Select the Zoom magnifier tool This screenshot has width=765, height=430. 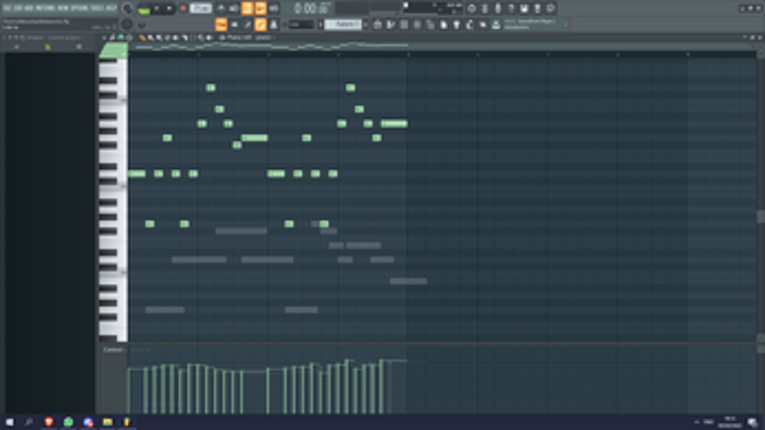[x=201, y=37]
